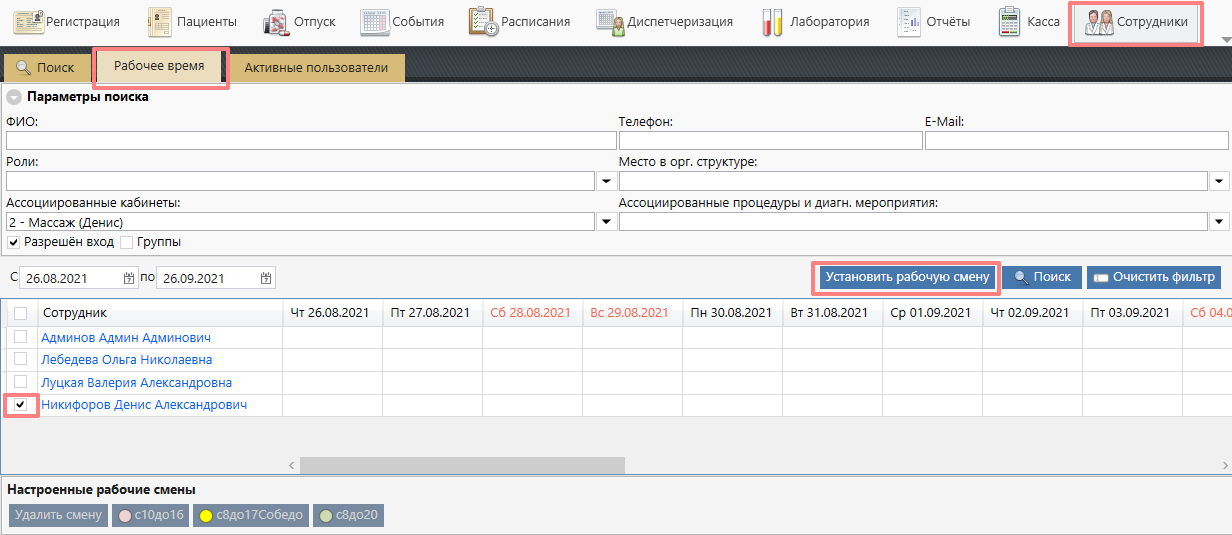
Task: Collapse the Параметры поиска section
Action: pyautogui.click(x=14, y=97)
